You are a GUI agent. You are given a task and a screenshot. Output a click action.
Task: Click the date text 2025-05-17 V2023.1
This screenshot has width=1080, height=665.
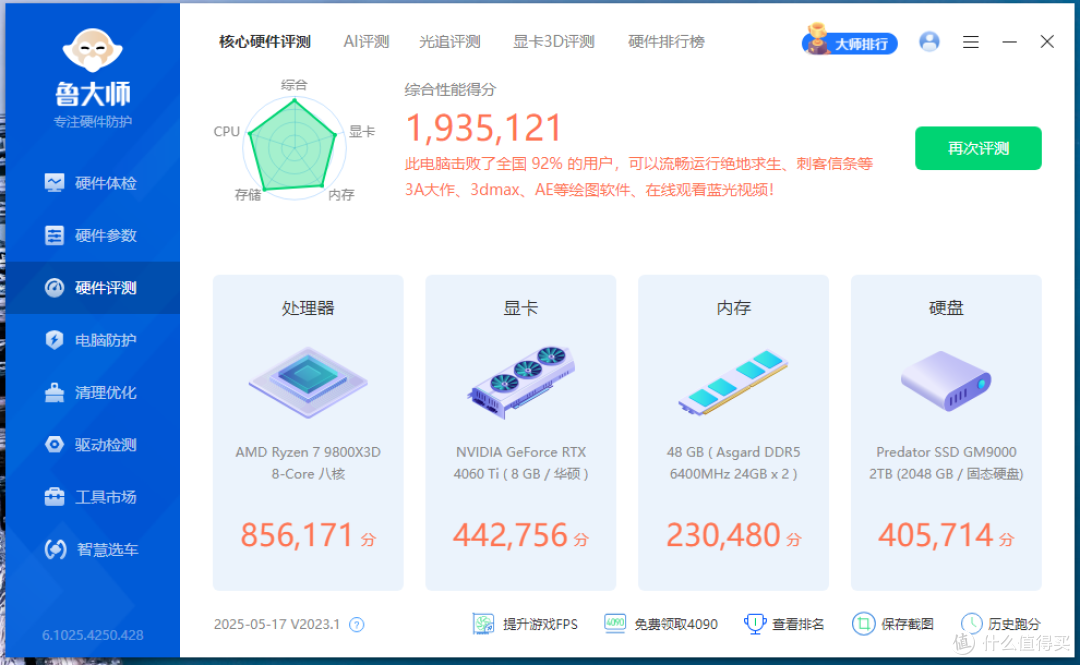(277, 624)
